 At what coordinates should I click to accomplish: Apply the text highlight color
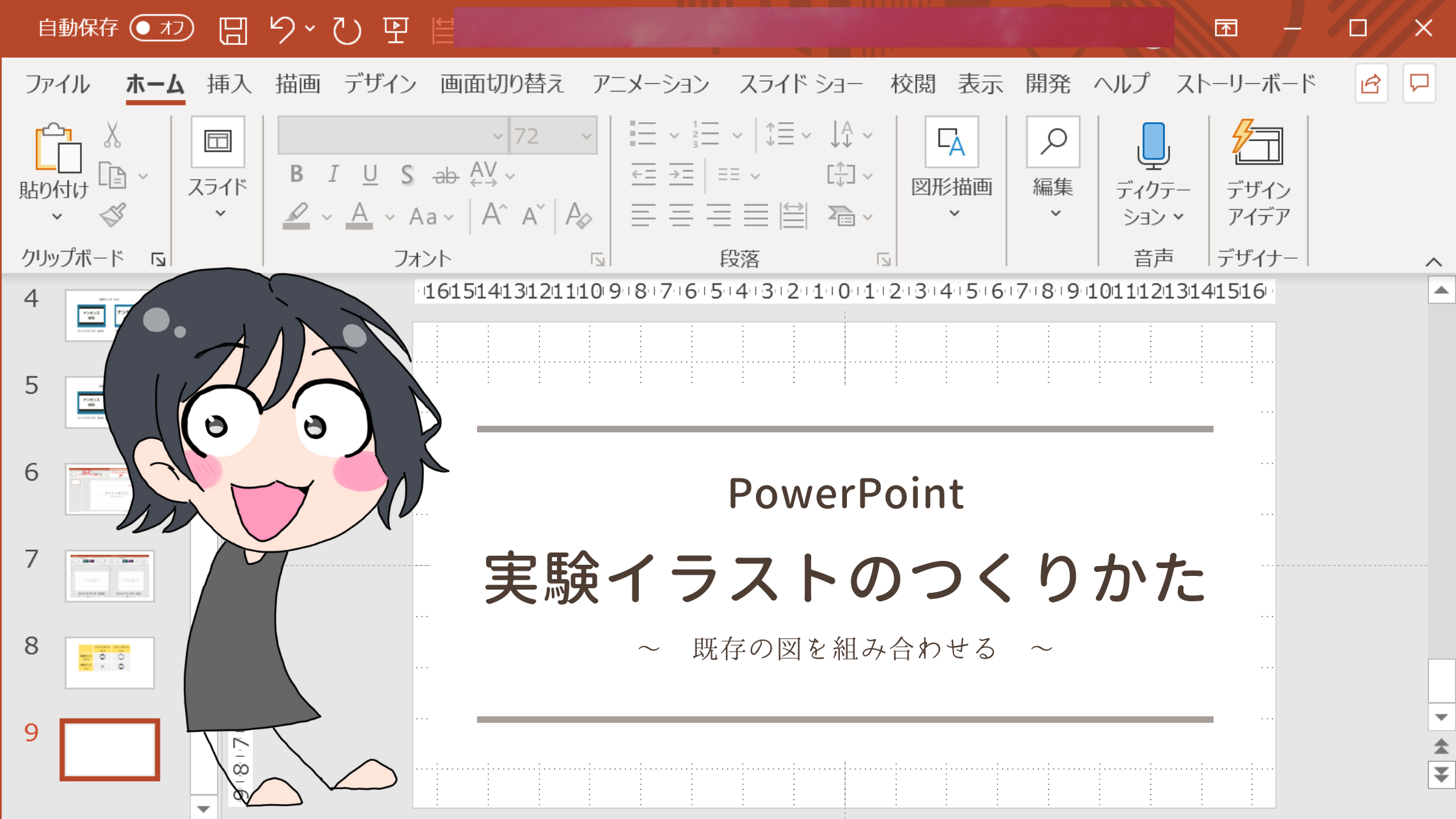point(296,215)
